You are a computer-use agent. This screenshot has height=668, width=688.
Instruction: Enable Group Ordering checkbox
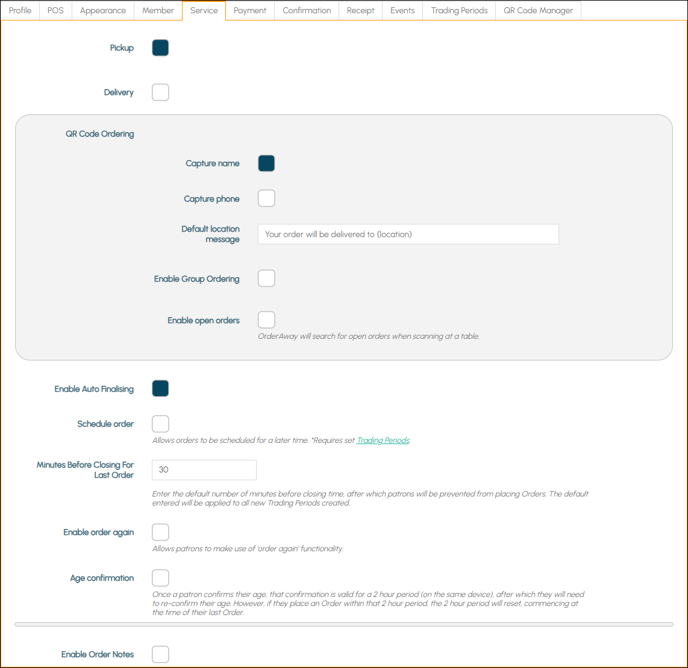266,278
